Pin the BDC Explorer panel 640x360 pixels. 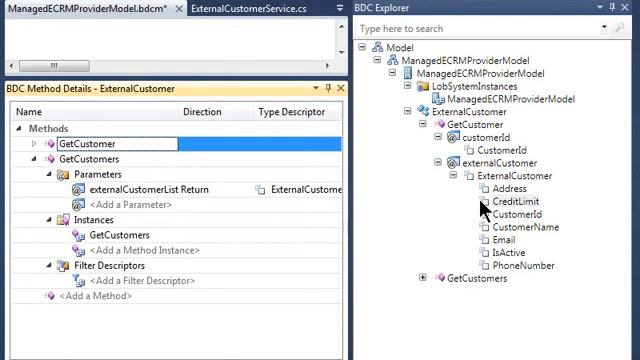point(612,7)
